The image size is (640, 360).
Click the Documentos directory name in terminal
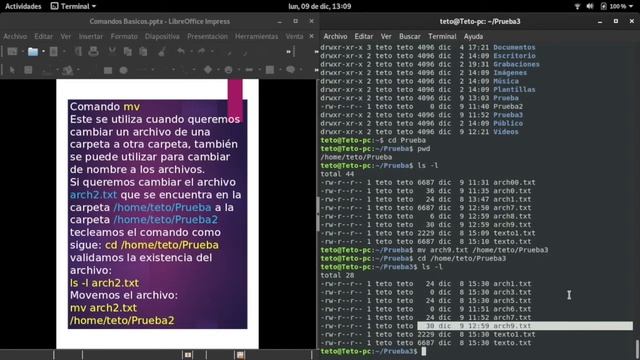(x=514, y=47)
